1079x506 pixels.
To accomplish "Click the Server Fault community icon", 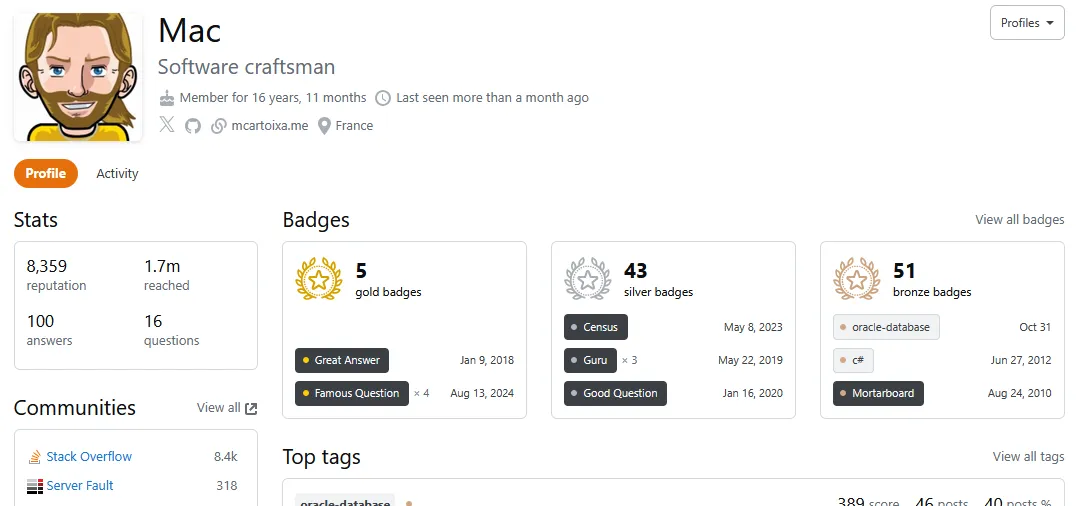I will (35, 486).
